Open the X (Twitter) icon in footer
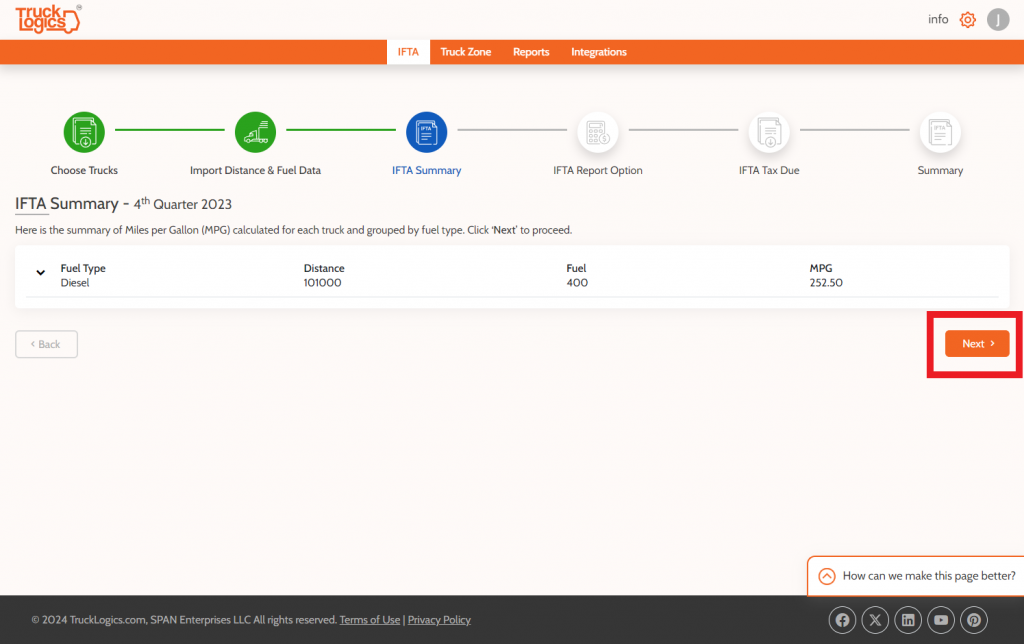This screenshot has height=644, width=1024. tap(875, 620)
